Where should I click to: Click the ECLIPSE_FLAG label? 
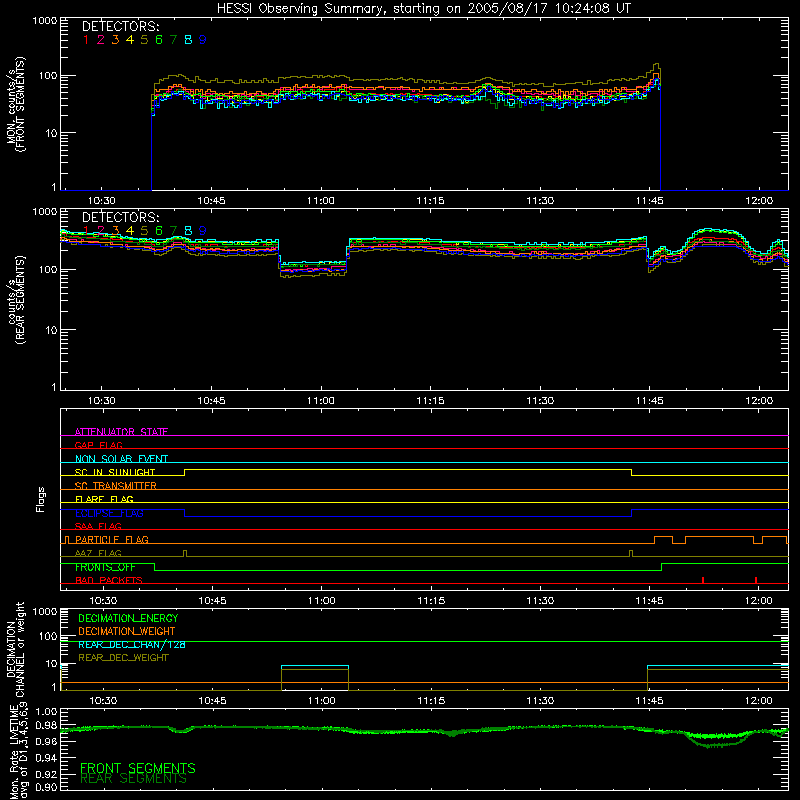pyautogui.click(x=109, y=513)
